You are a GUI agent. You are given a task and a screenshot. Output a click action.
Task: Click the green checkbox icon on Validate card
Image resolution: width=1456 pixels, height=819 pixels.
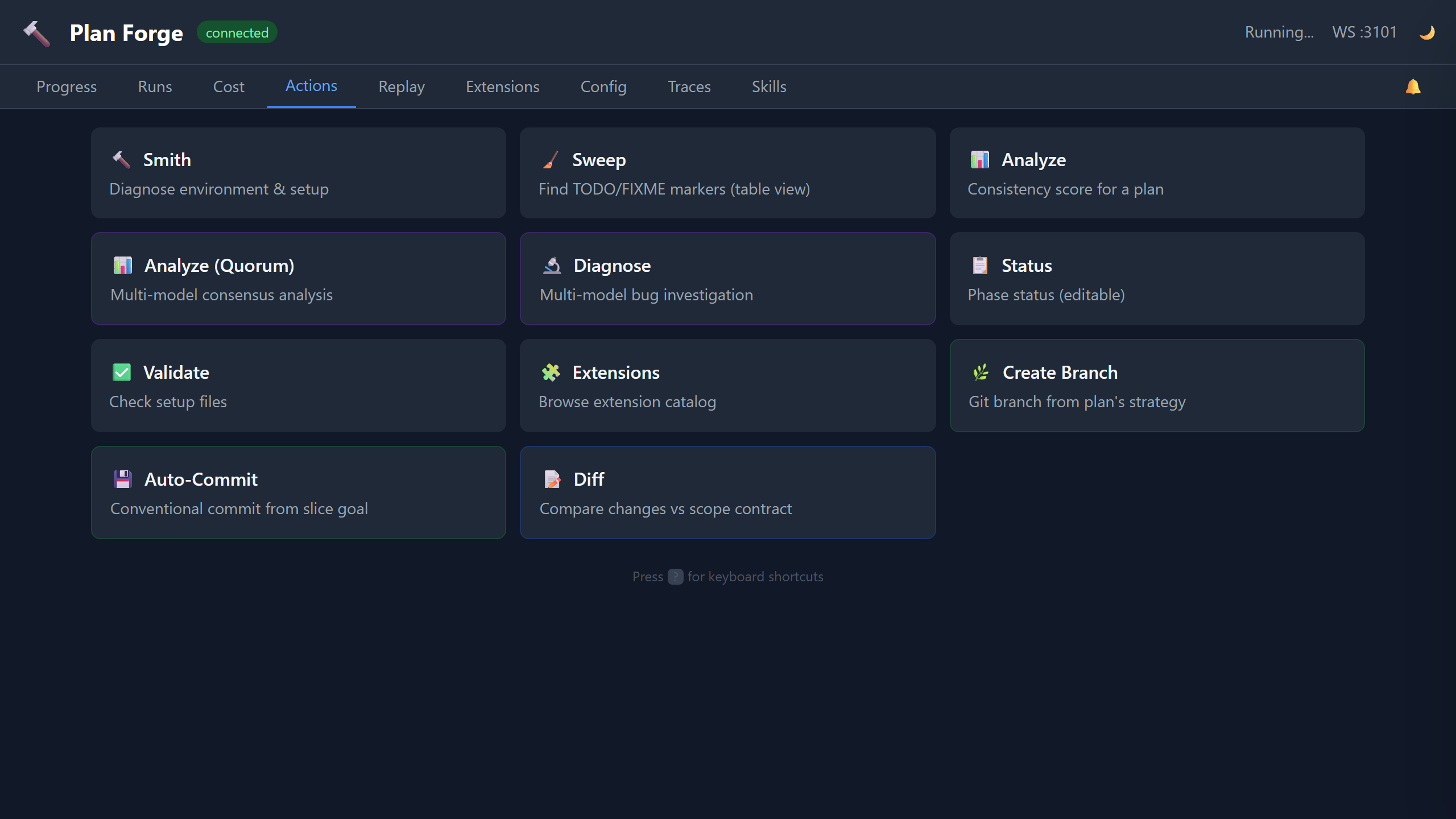click(121, 373)
